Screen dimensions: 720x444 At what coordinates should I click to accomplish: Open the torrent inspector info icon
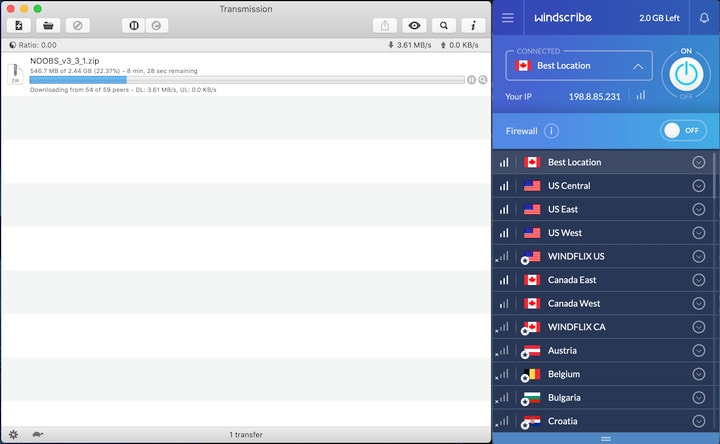[472, 26]
